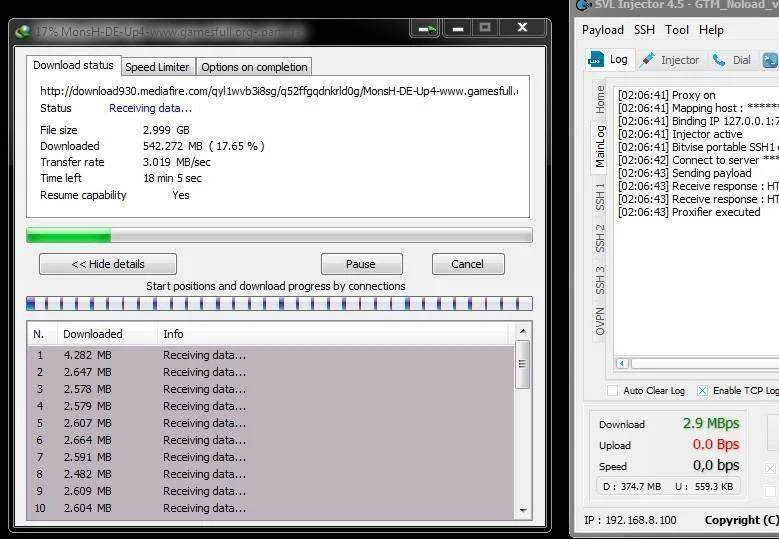The image size is (779, 539).
Task: Enable the Auto Clear Log checkbox
Action: [x=613, y=390]
